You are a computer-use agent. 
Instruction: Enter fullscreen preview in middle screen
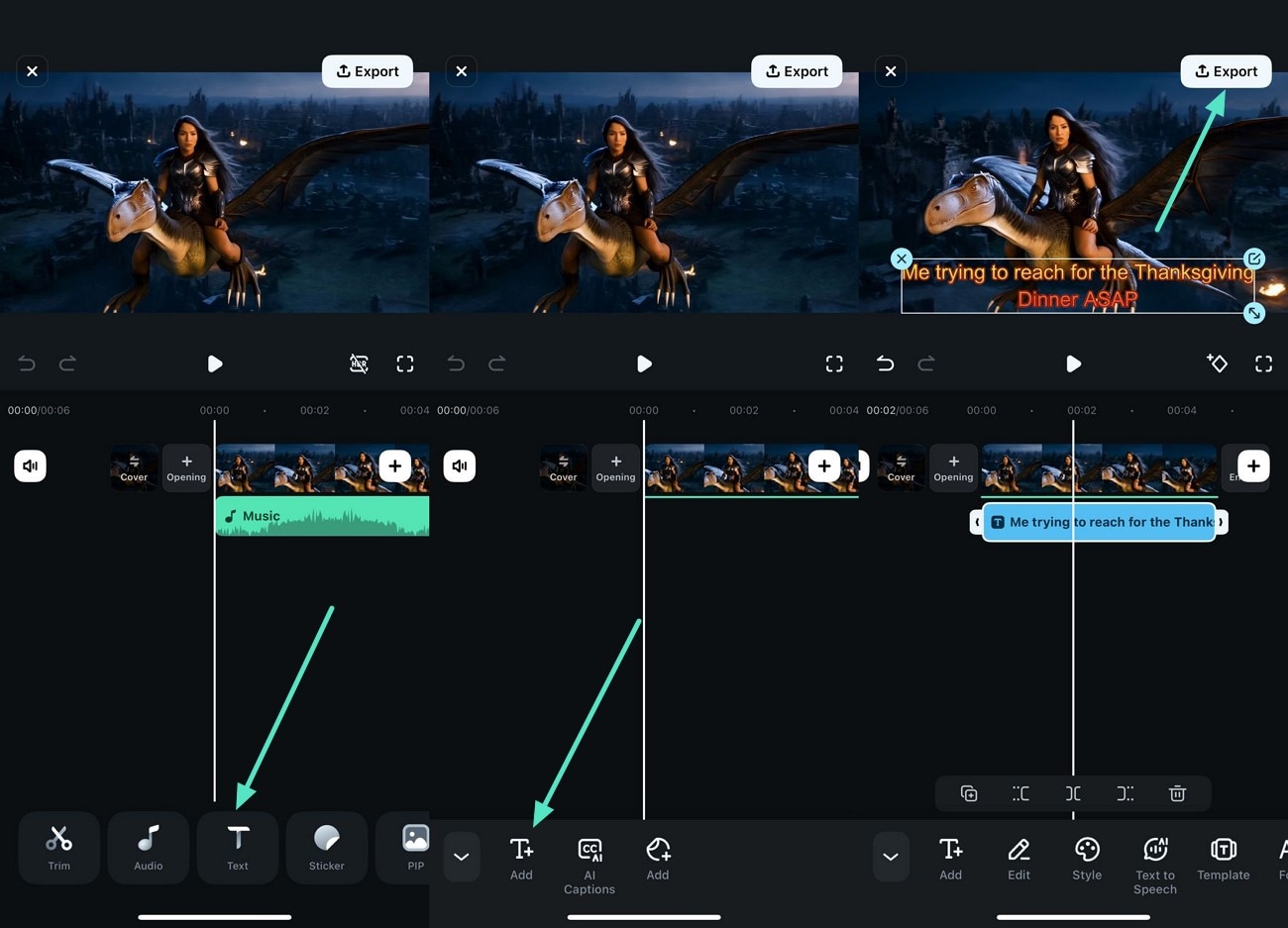(834, 363)
